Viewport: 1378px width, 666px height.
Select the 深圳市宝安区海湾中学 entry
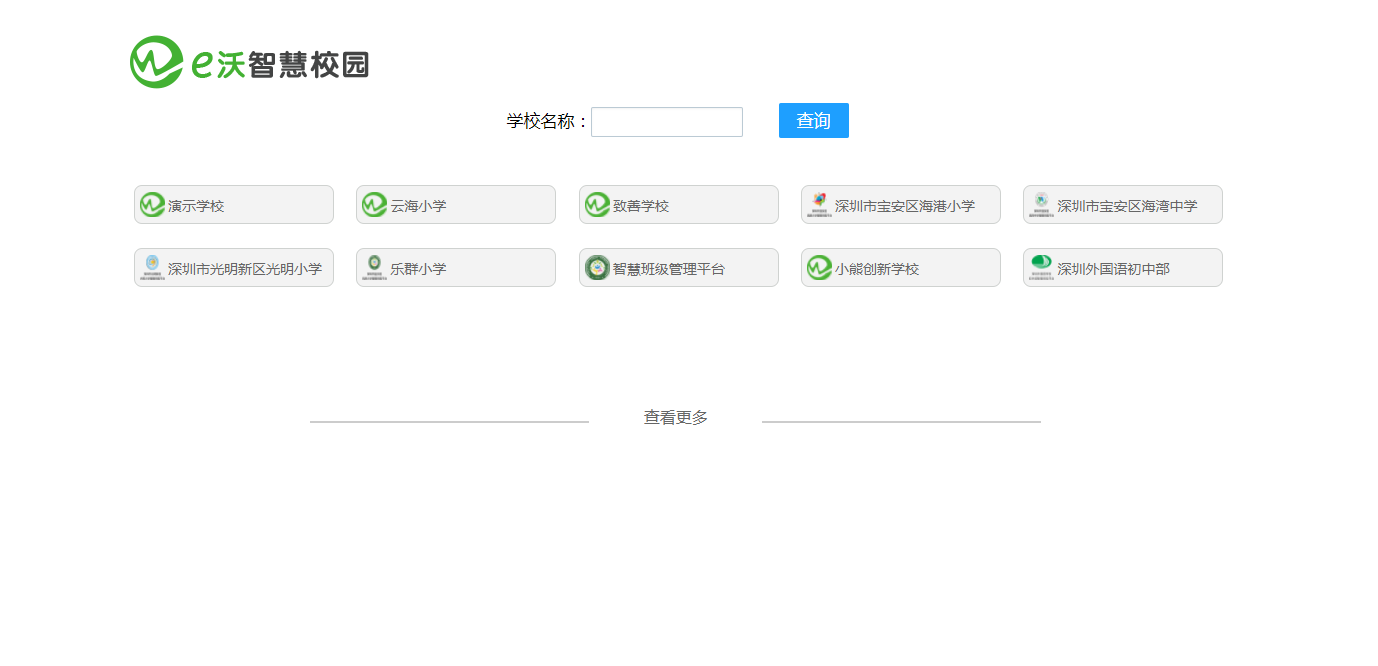tap(1123, 205)
